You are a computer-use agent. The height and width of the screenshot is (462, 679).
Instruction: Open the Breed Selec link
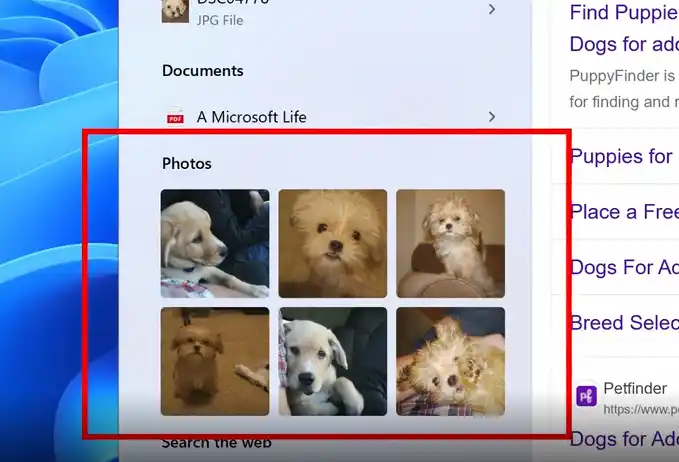point(624,323)
